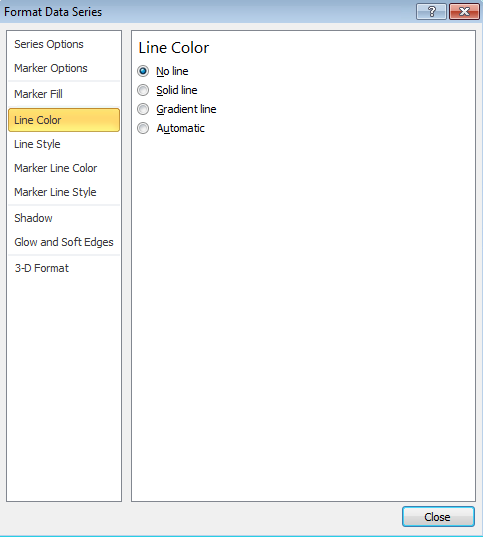Select the highlighted Line Color category
The image size is (483, 537).
point(64,120)
